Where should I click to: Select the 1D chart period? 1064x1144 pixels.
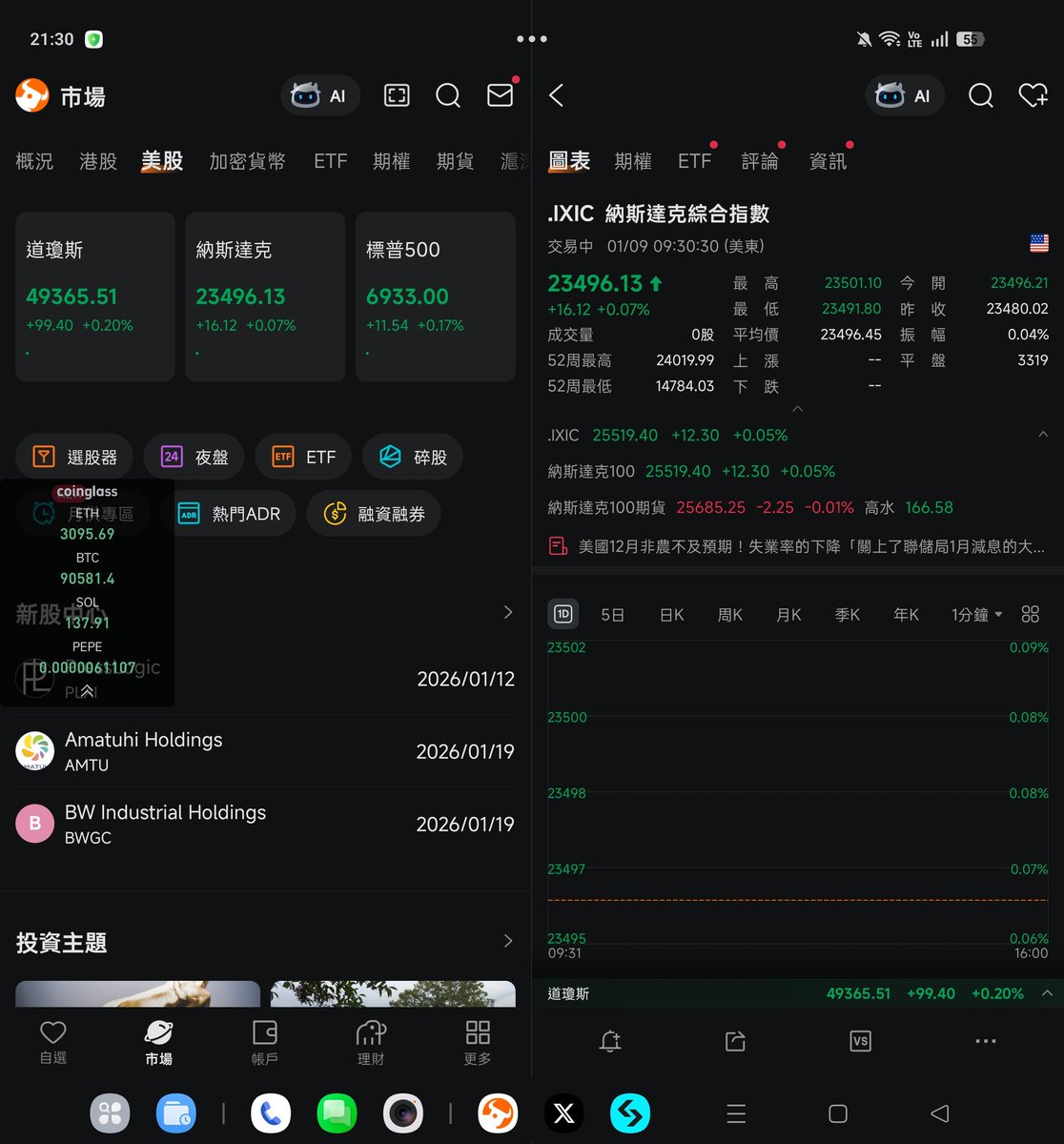(x=563, y=614)
